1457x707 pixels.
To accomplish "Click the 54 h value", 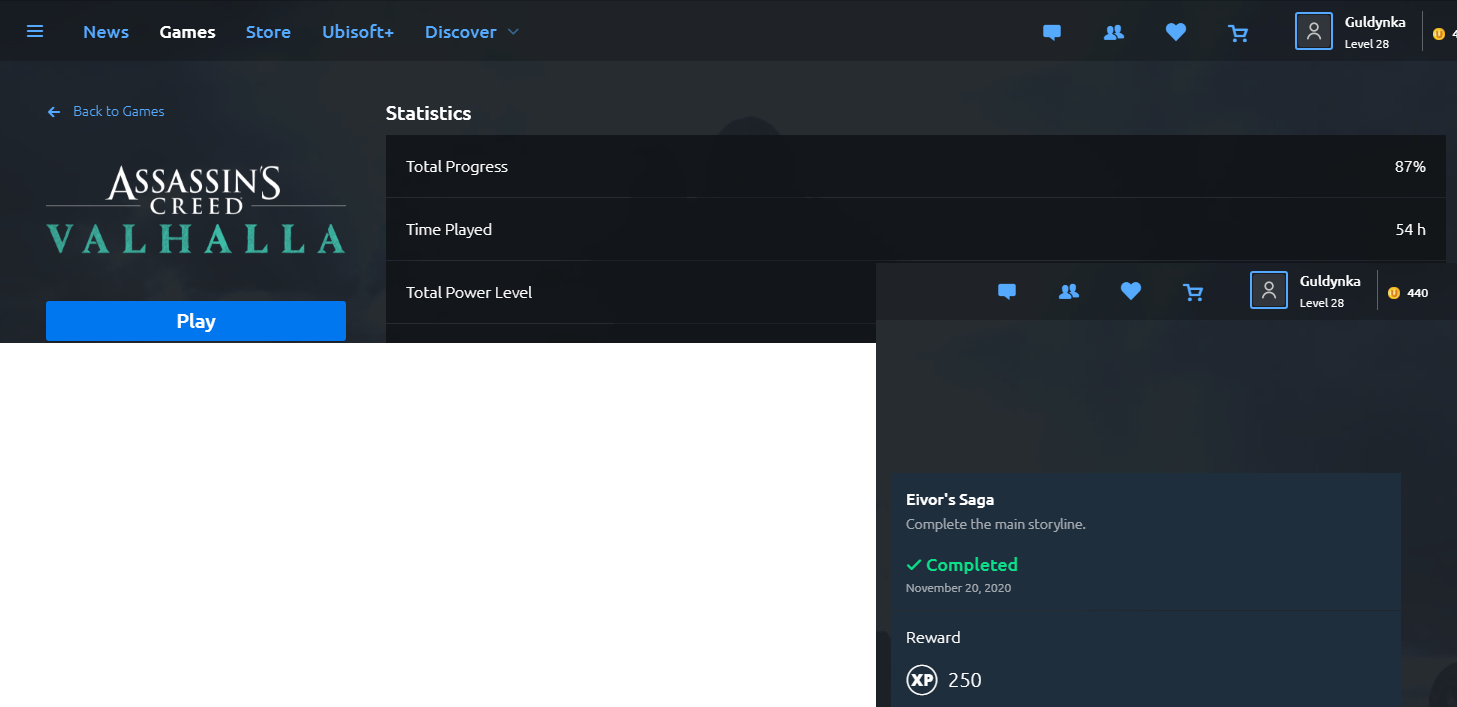I will pyautogui.click(x=1411, y=229).
